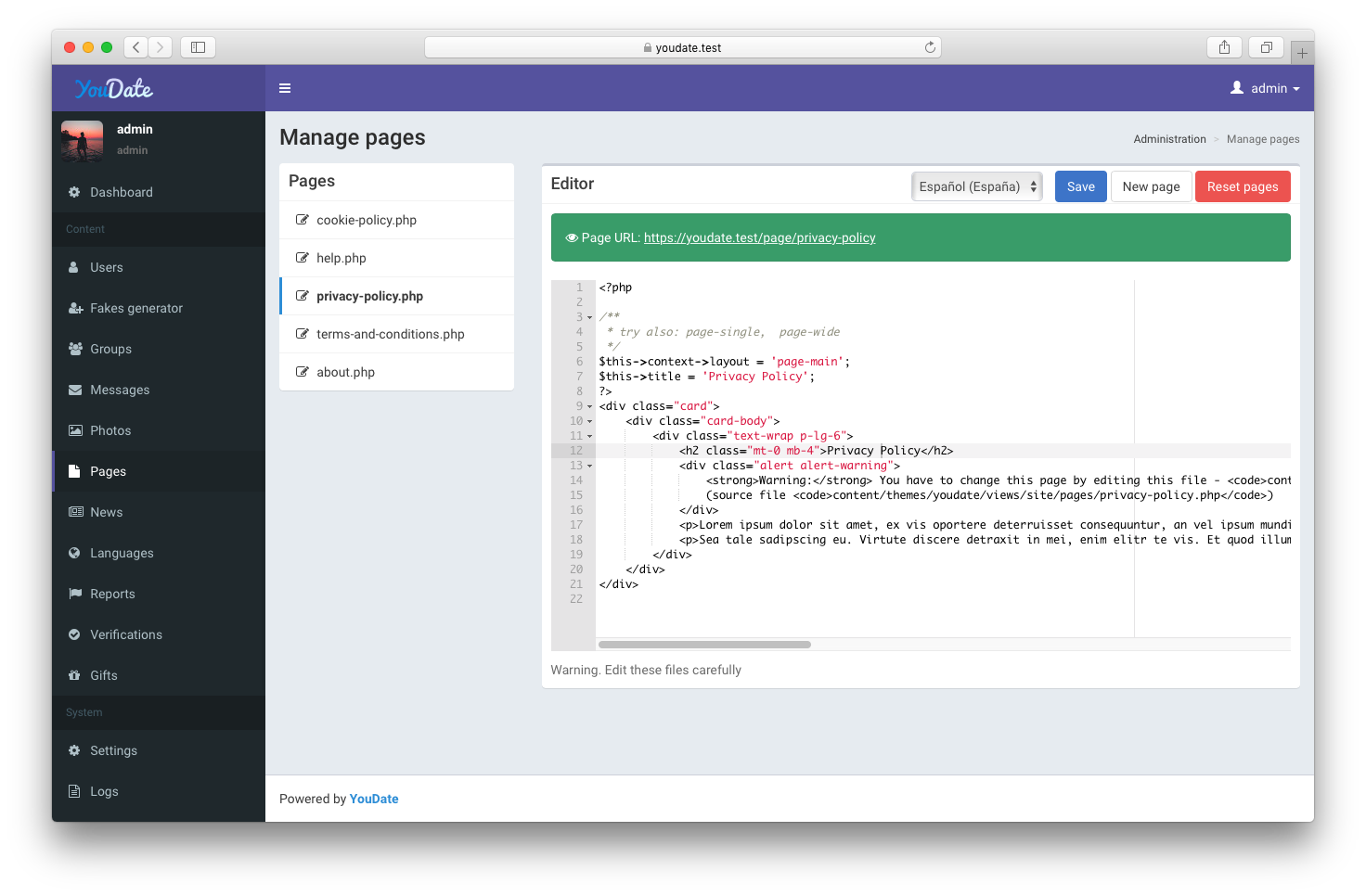This screenshot has height=896, width=1366.
Task: Click the editor horizontal scrollbar
Action: [x=704, y=645]
